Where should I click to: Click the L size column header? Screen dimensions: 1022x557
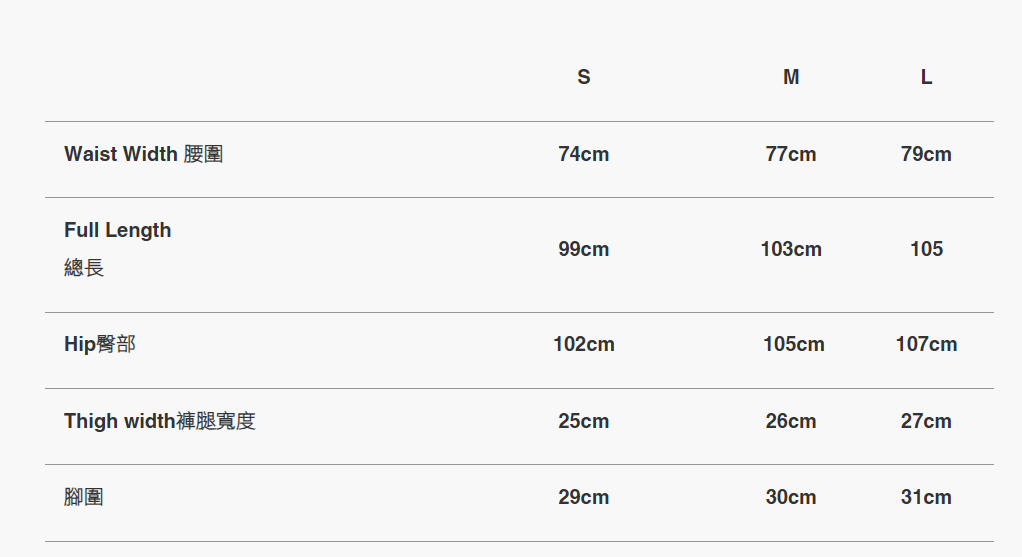point(926,77)
